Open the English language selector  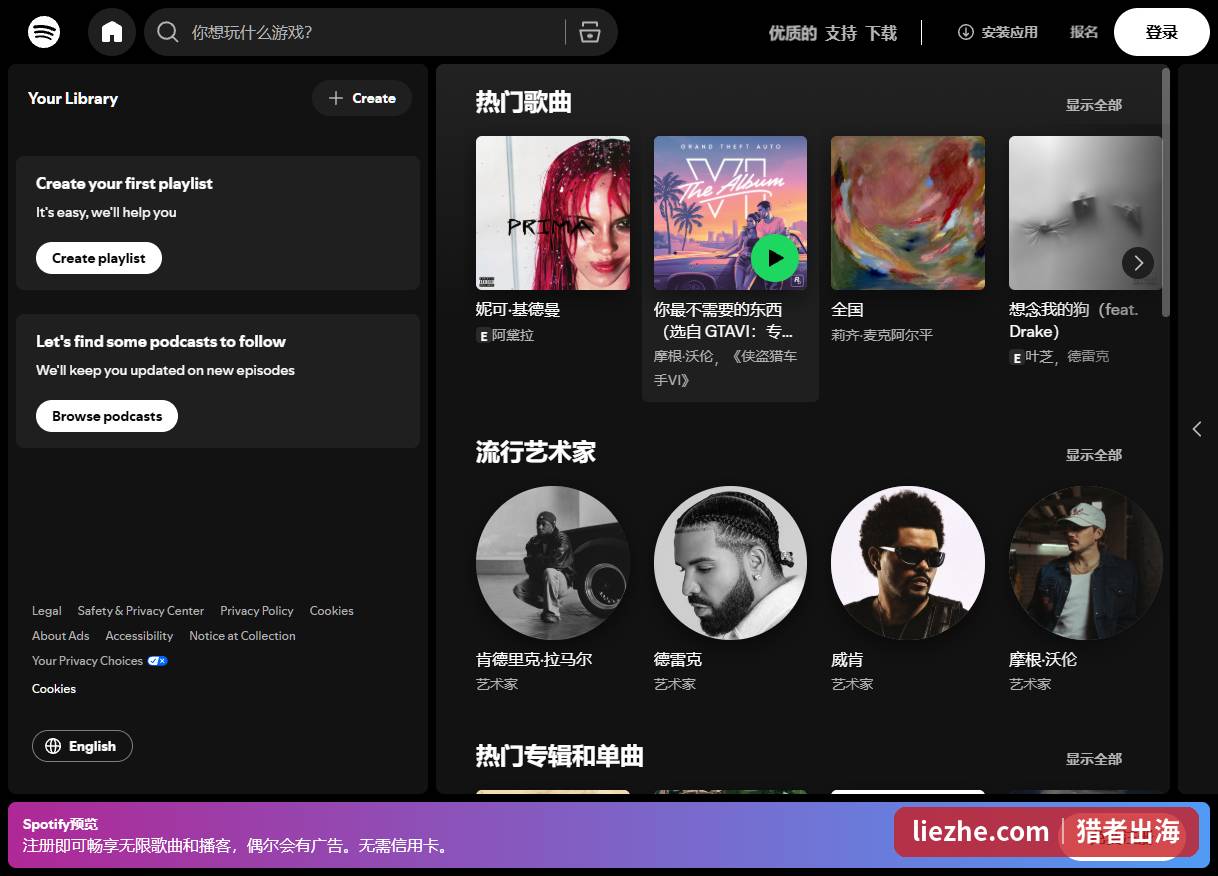tap(82, 746)
